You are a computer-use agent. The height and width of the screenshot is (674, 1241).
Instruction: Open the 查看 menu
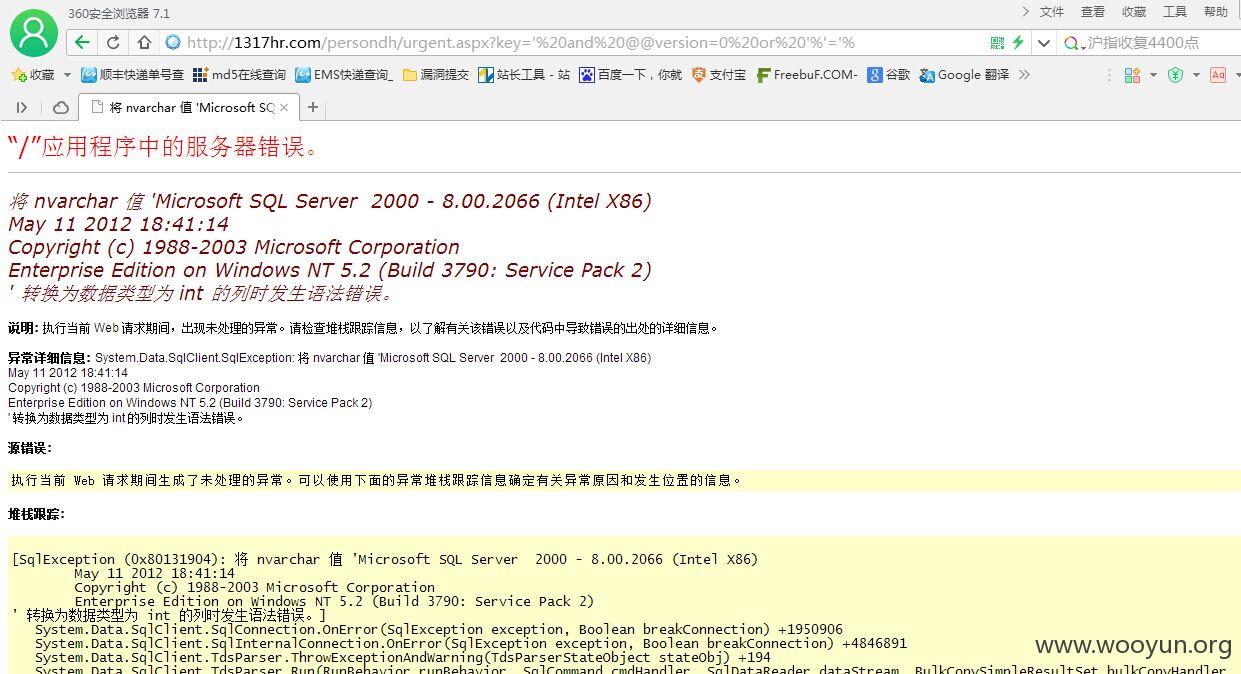1093,12
